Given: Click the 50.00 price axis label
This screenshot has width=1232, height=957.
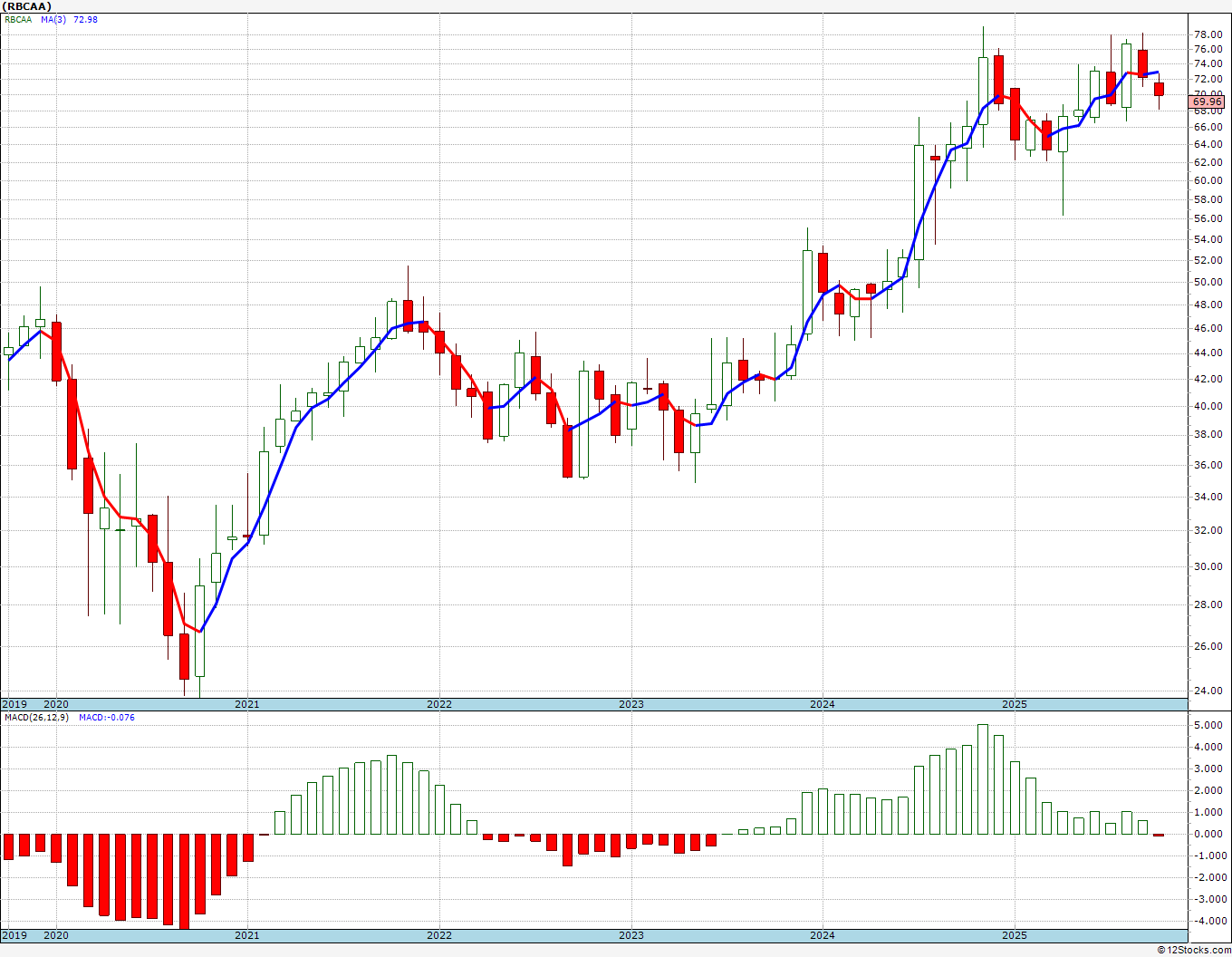Looking at the screenshot, I should coord(1208,282).
